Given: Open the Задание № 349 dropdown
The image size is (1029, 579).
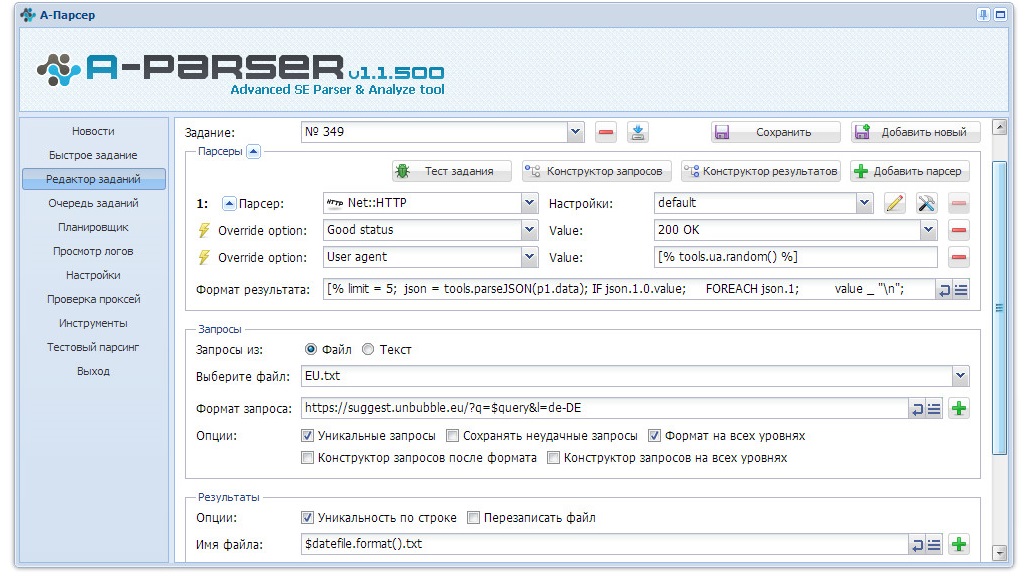Looking at the screenshot, I should (x=576, y=132).
